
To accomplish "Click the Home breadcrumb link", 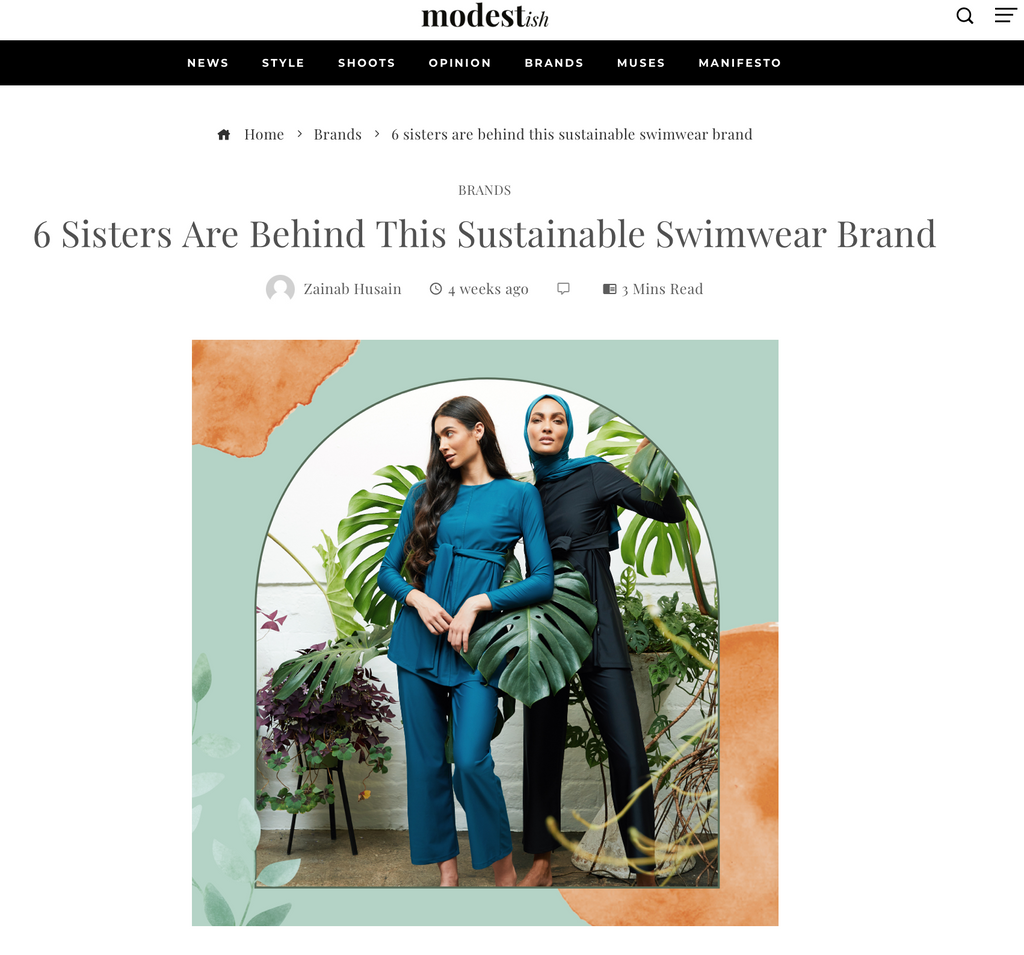I will pos(264,134).
